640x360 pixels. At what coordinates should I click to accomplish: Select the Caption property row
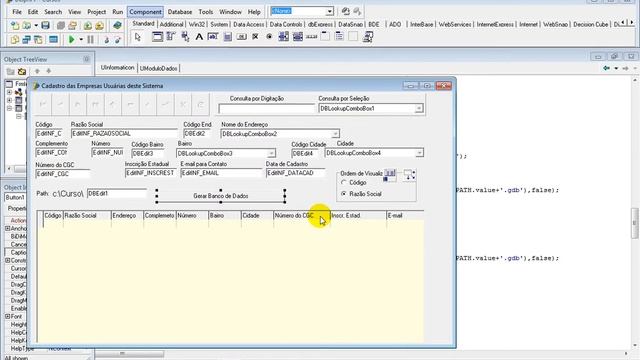coord(16,253)
